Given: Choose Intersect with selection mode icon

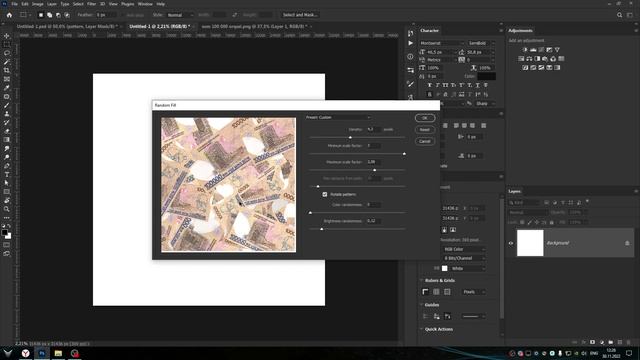Looking at the screenshot, I should coord(67,15).
